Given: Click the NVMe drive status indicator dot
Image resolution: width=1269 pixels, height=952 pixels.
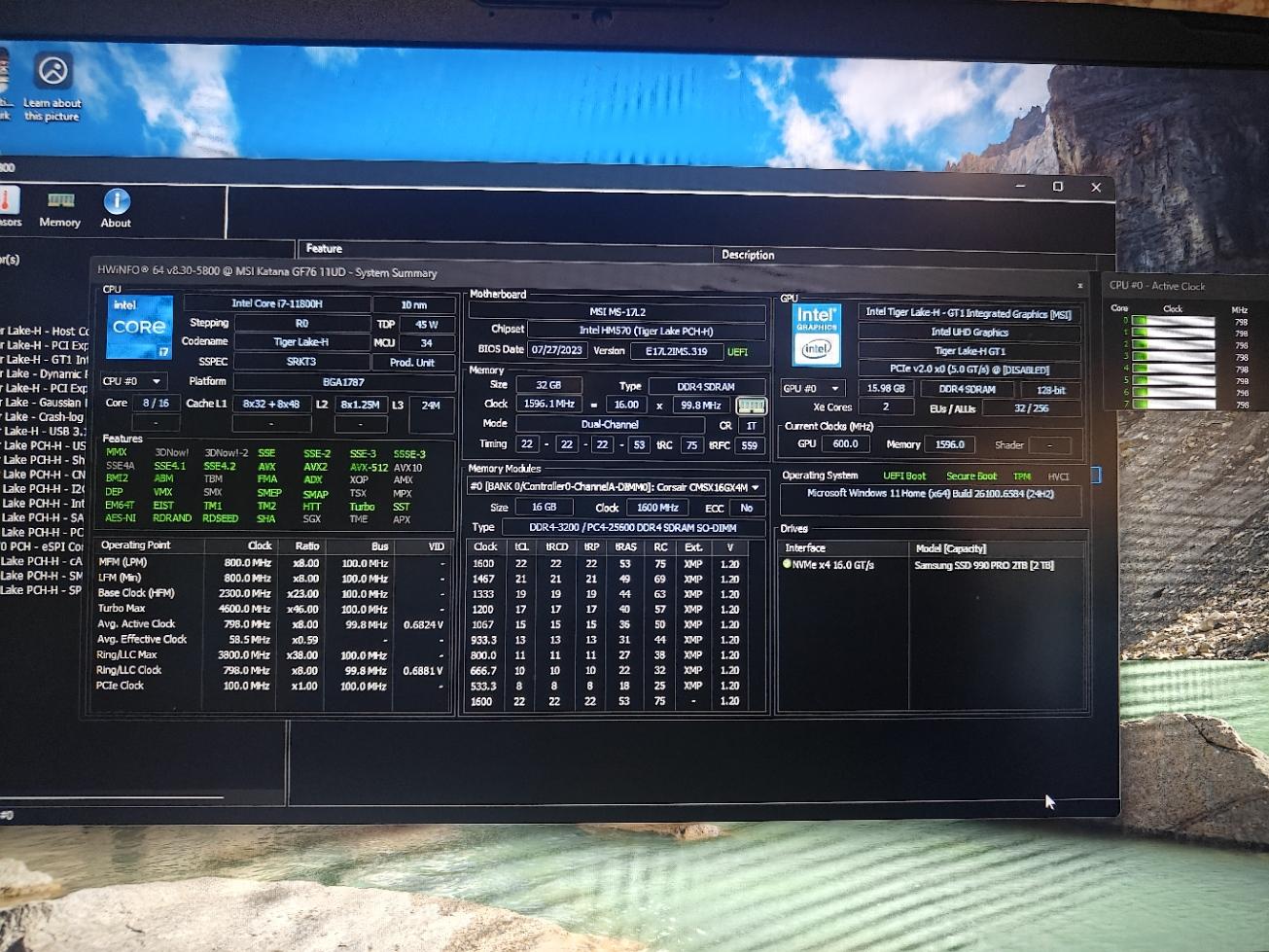Looking at the screenshot, I should pyautogui.click(x=787, y=564).
